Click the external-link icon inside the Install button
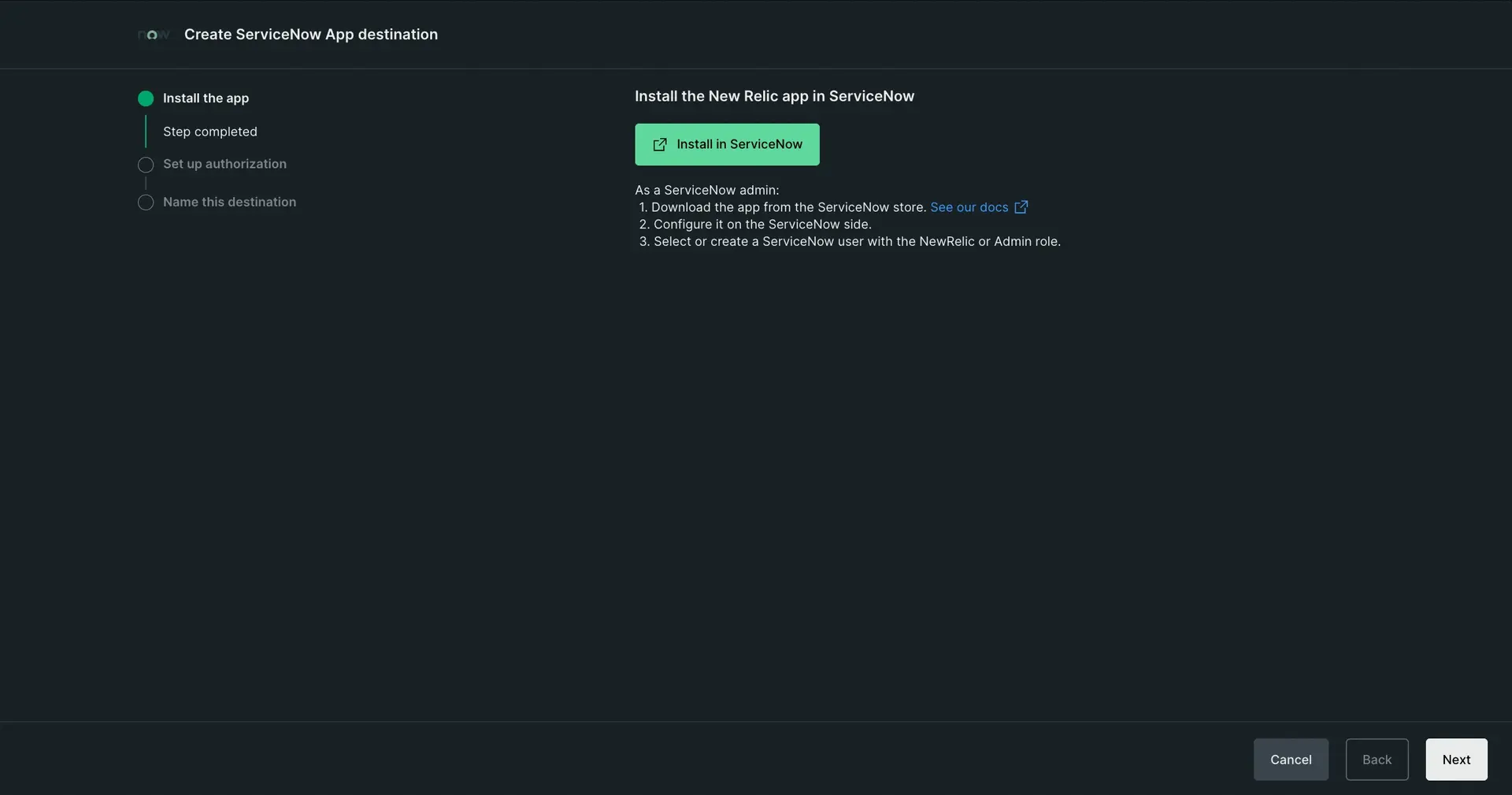 click(660, 145)
